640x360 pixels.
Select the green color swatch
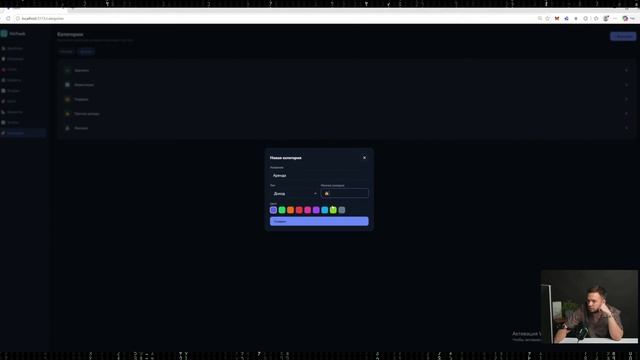[x=282, y=210]
